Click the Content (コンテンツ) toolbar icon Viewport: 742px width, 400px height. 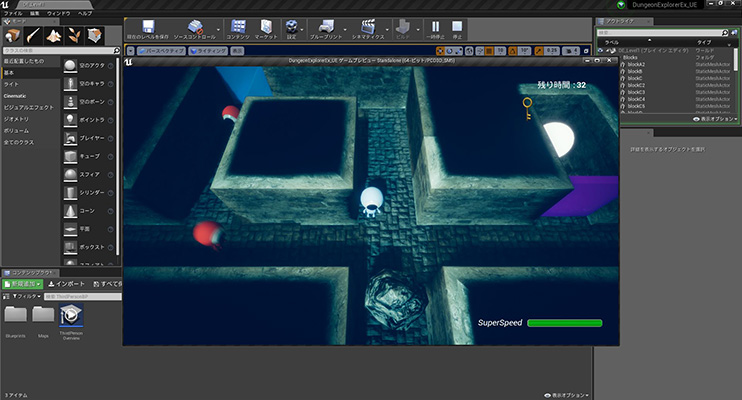pos(238,27)
